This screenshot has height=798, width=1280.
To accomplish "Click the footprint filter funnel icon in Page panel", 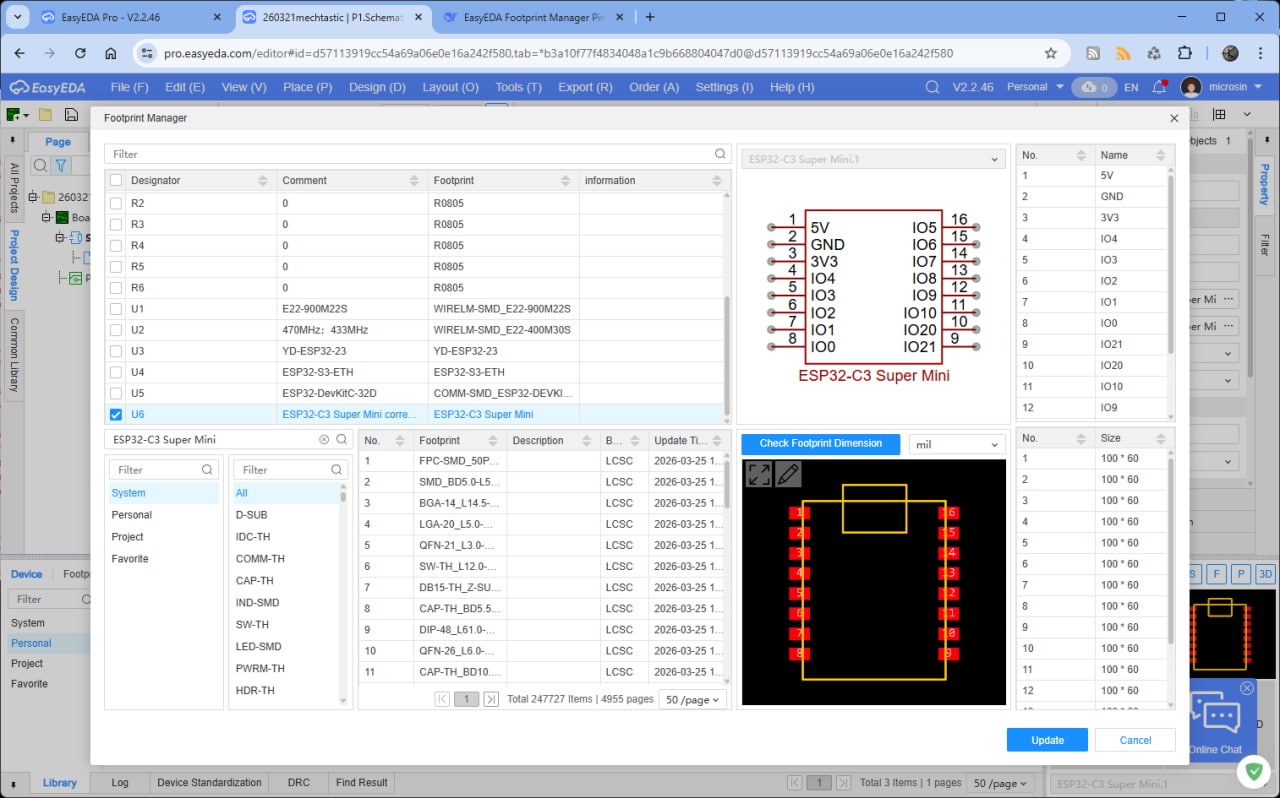I will point(61,166).
